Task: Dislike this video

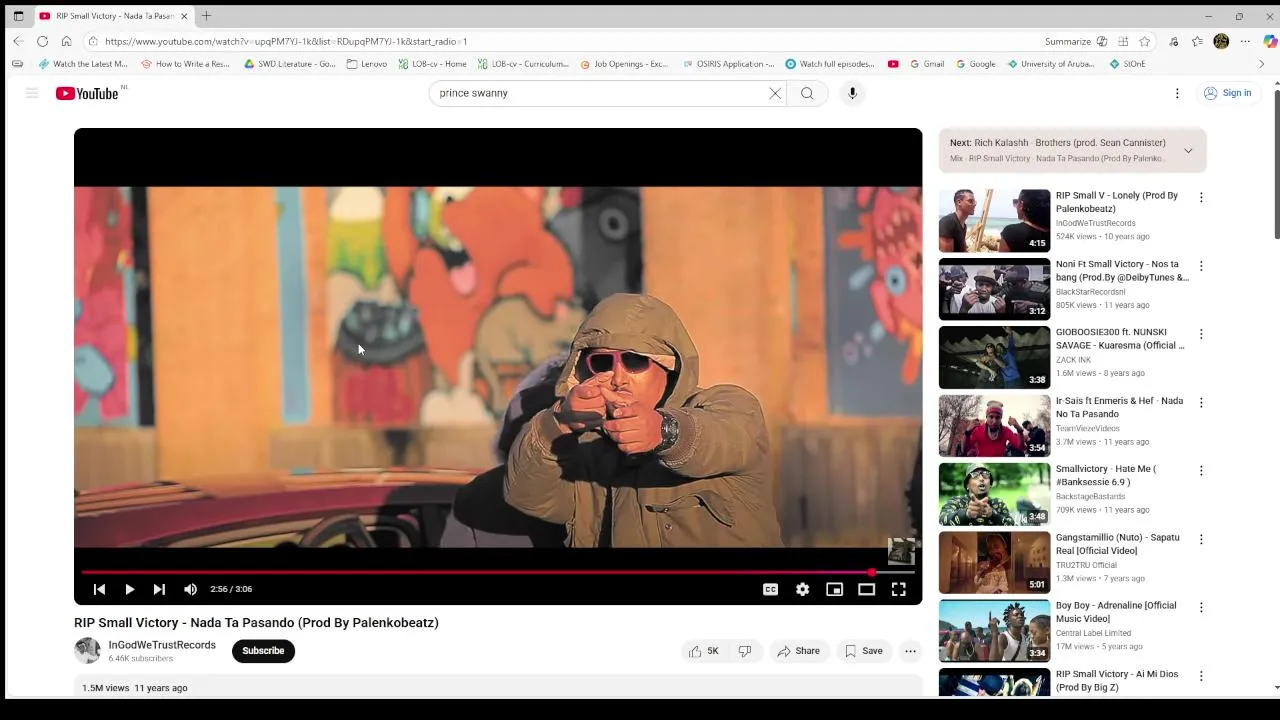Action: pos(746,651)
